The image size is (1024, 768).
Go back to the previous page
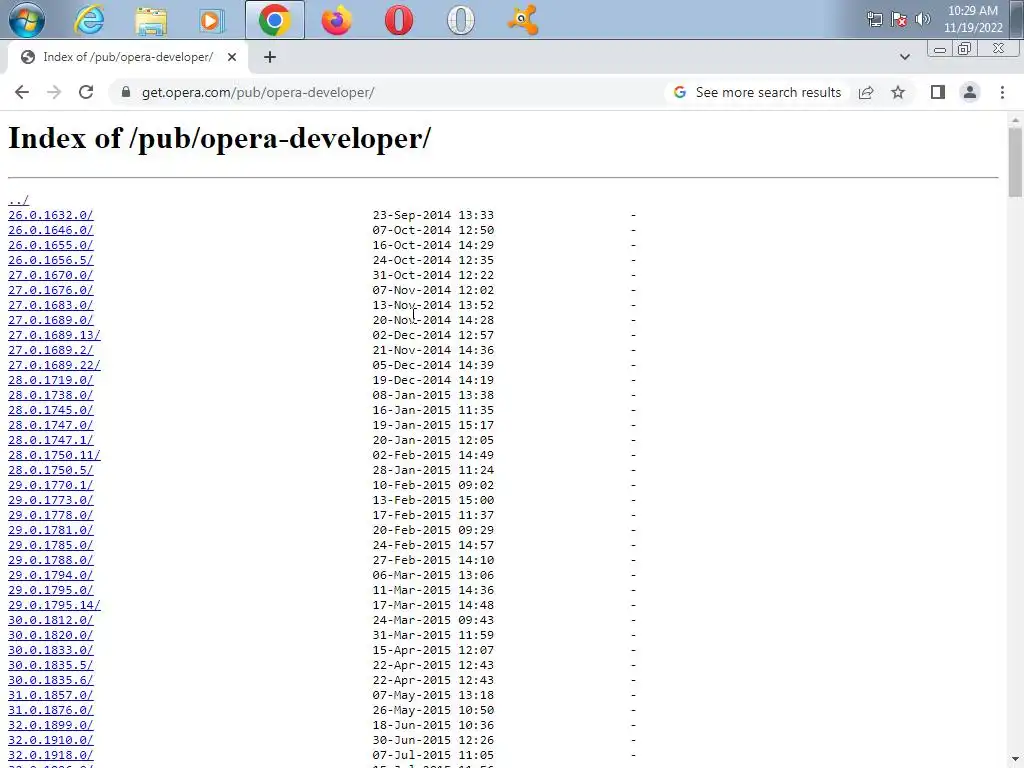(x=22, y=92)
